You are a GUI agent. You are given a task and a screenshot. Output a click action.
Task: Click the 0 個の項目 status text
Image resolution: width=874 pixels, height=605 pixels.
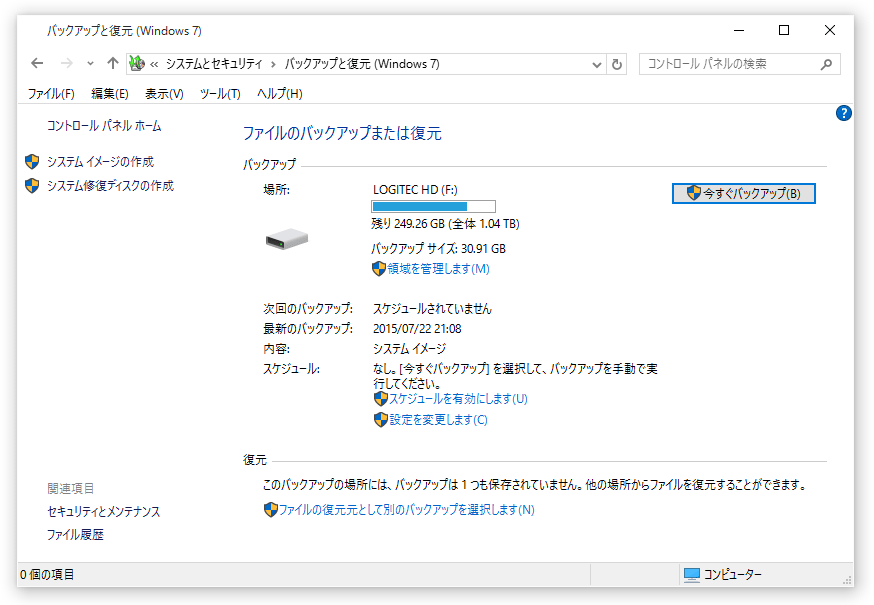[x=47, y=574]
